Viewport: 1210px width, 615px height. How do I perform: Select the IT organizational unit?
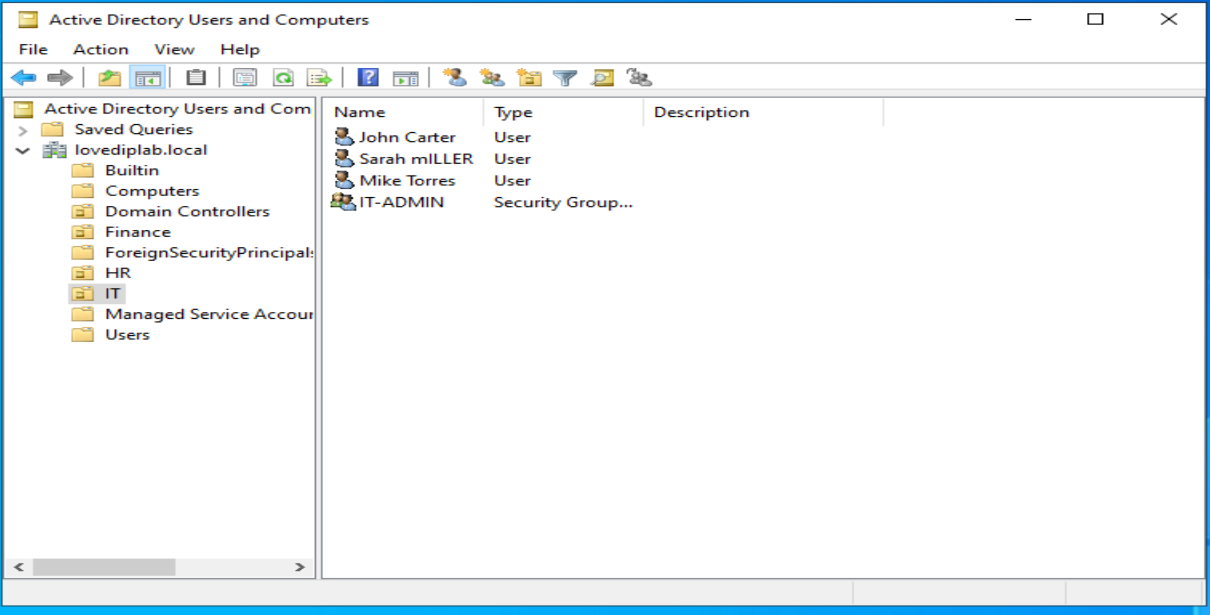coord(113,293)
